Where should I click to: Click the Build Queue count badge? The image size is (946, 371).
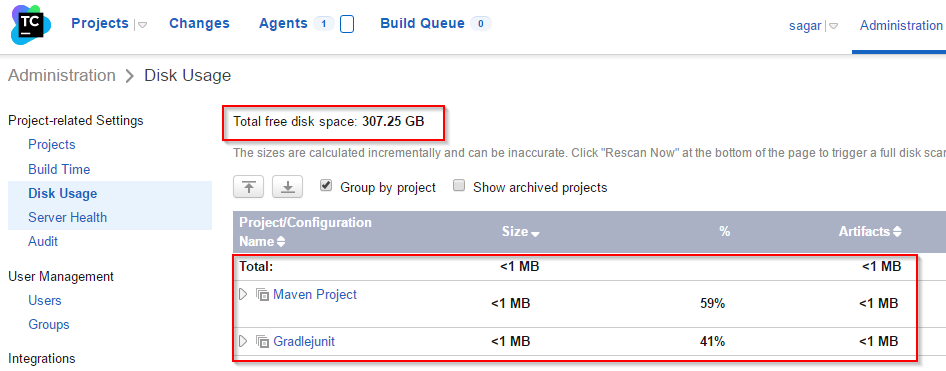pos(481,24)
